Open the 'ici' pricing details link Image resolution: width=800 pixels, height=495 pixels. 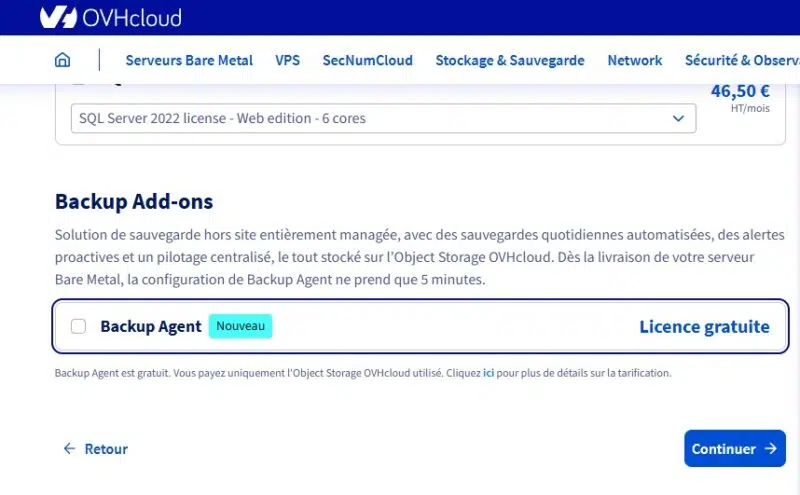point(488,373)
